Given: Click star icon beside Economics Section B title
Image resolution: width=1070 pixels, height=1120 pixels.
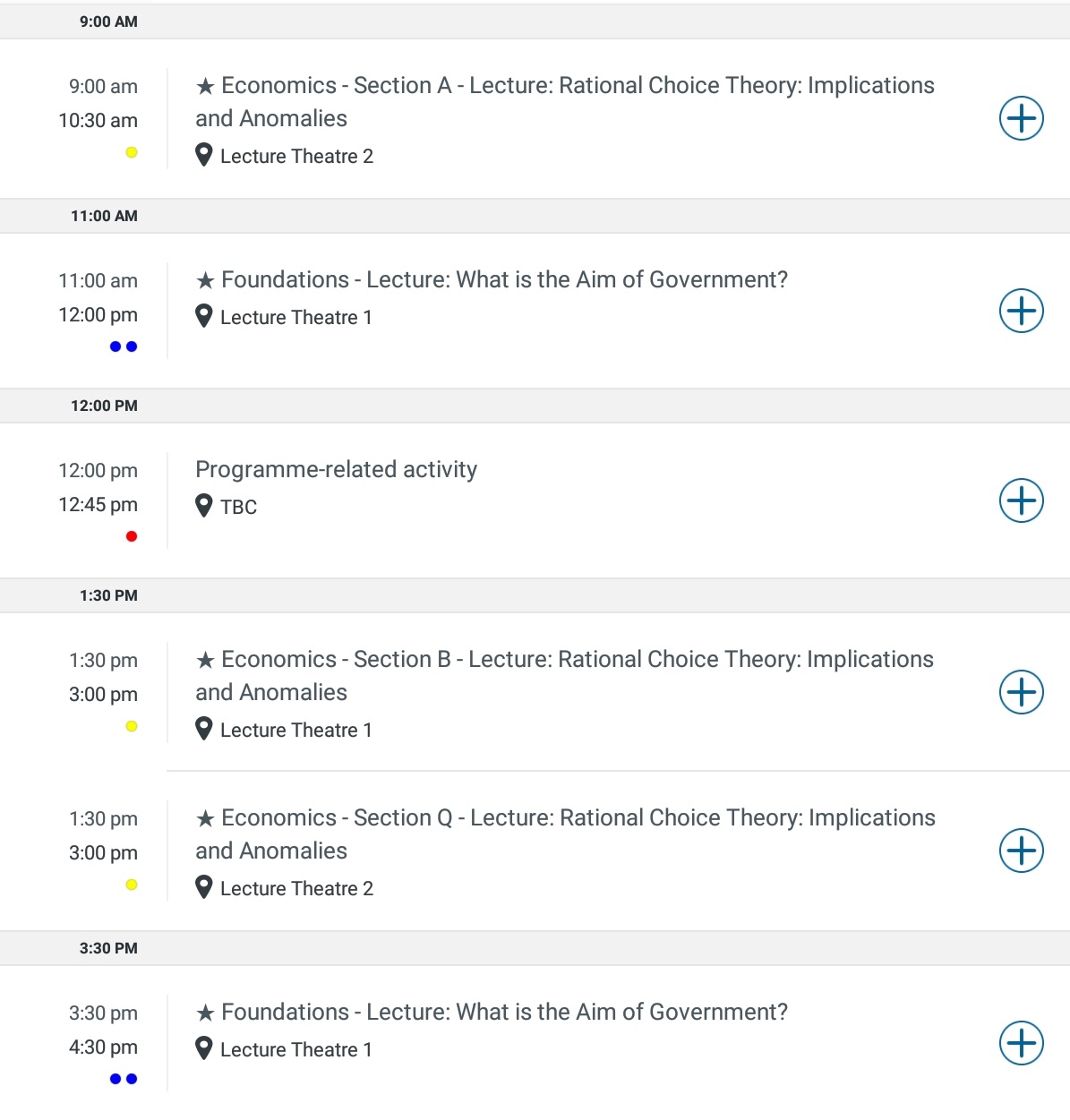Looking at the screenshot, I should tap(205, 660).
